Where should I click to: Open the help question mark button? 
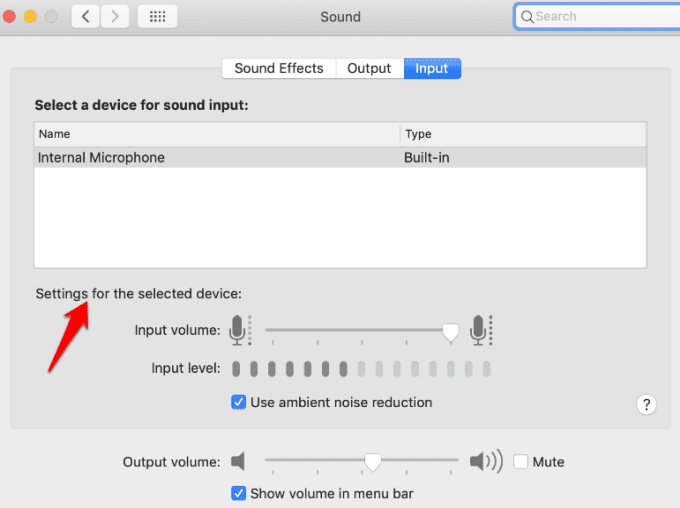click(646, 404)
